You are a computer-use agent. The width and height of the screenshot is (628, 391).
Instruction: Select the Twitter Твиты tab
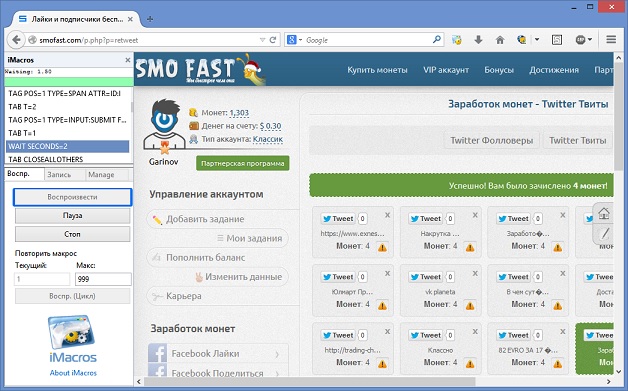coord(578,141)
